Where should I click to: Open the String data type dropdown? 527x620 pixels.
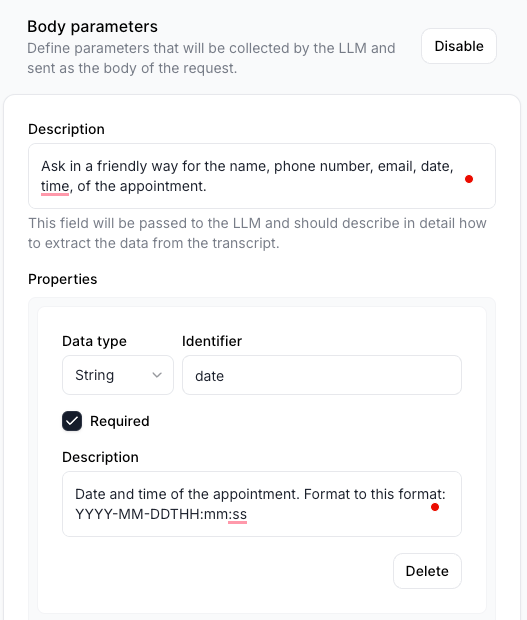pyautogui.click(x=118, y=375)
